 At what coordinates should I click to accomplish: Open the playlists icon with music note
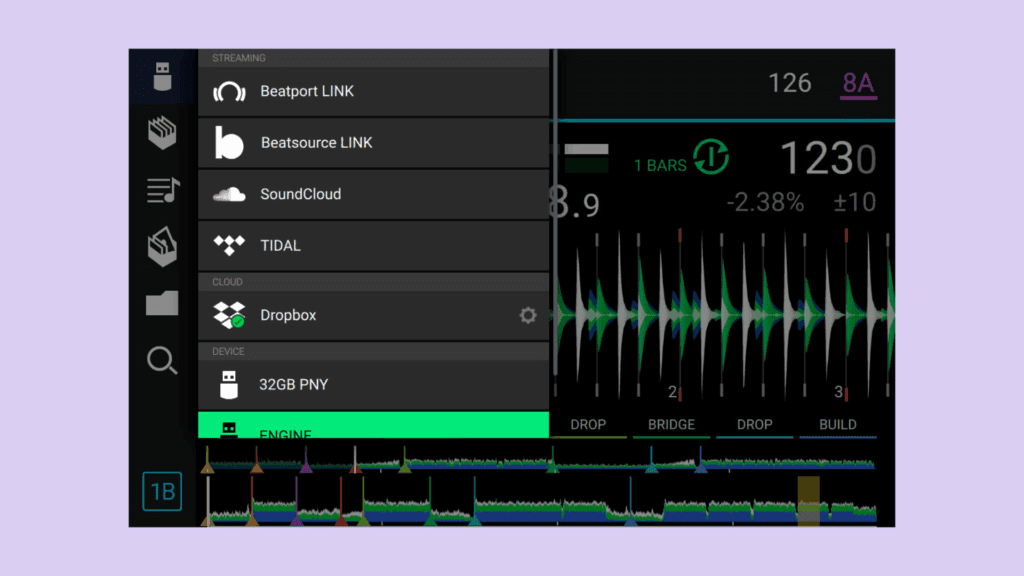(x=163, y=190)
